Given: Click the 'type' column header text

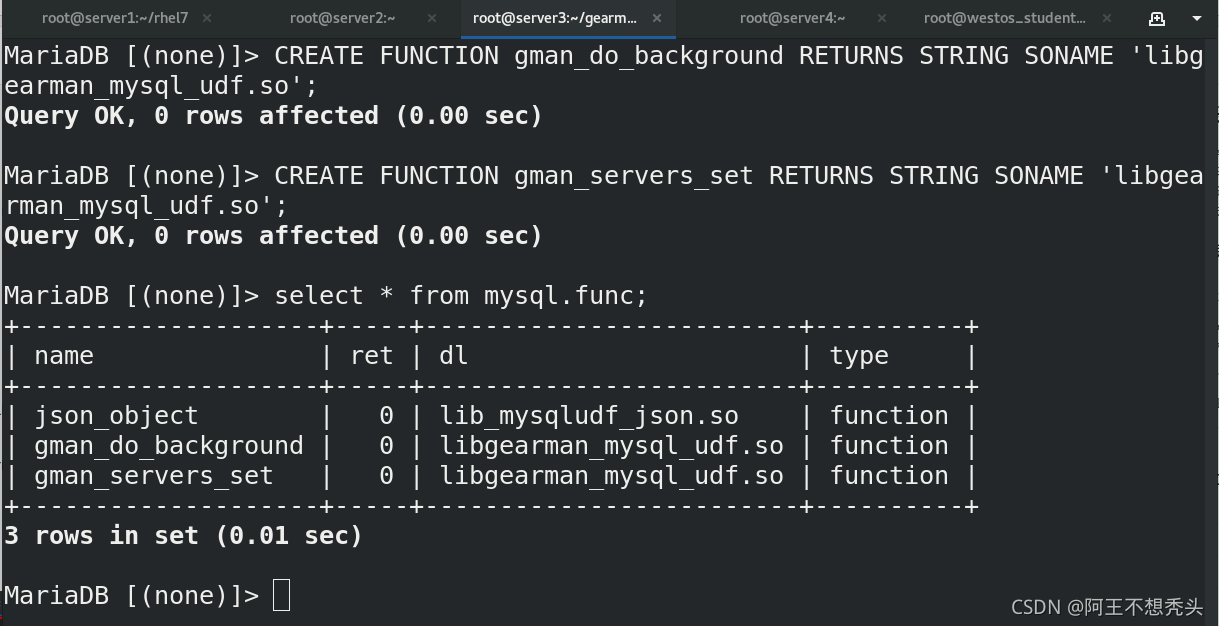Looking at the screenshot, I should 859,356.
